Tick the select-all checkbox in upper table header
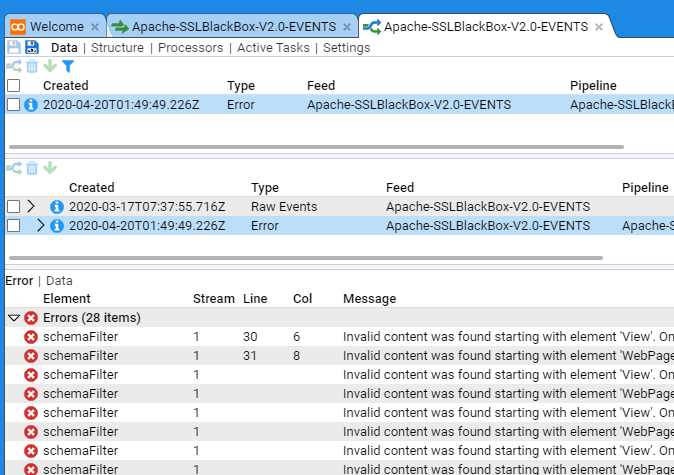The height and width of the screenshot is (475, 674). [14, 86]
